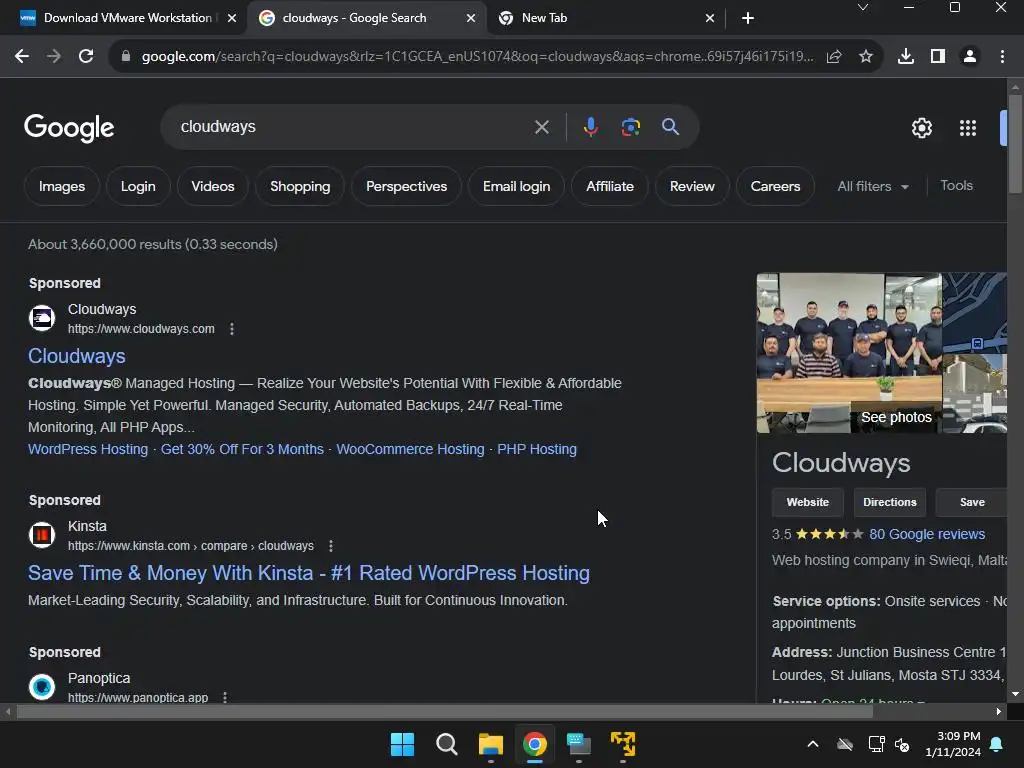Open WordPress Hosting sitelink
The height and width of the screenshot is (768, 1024).
pyautogui.click(x=88, y=449)
